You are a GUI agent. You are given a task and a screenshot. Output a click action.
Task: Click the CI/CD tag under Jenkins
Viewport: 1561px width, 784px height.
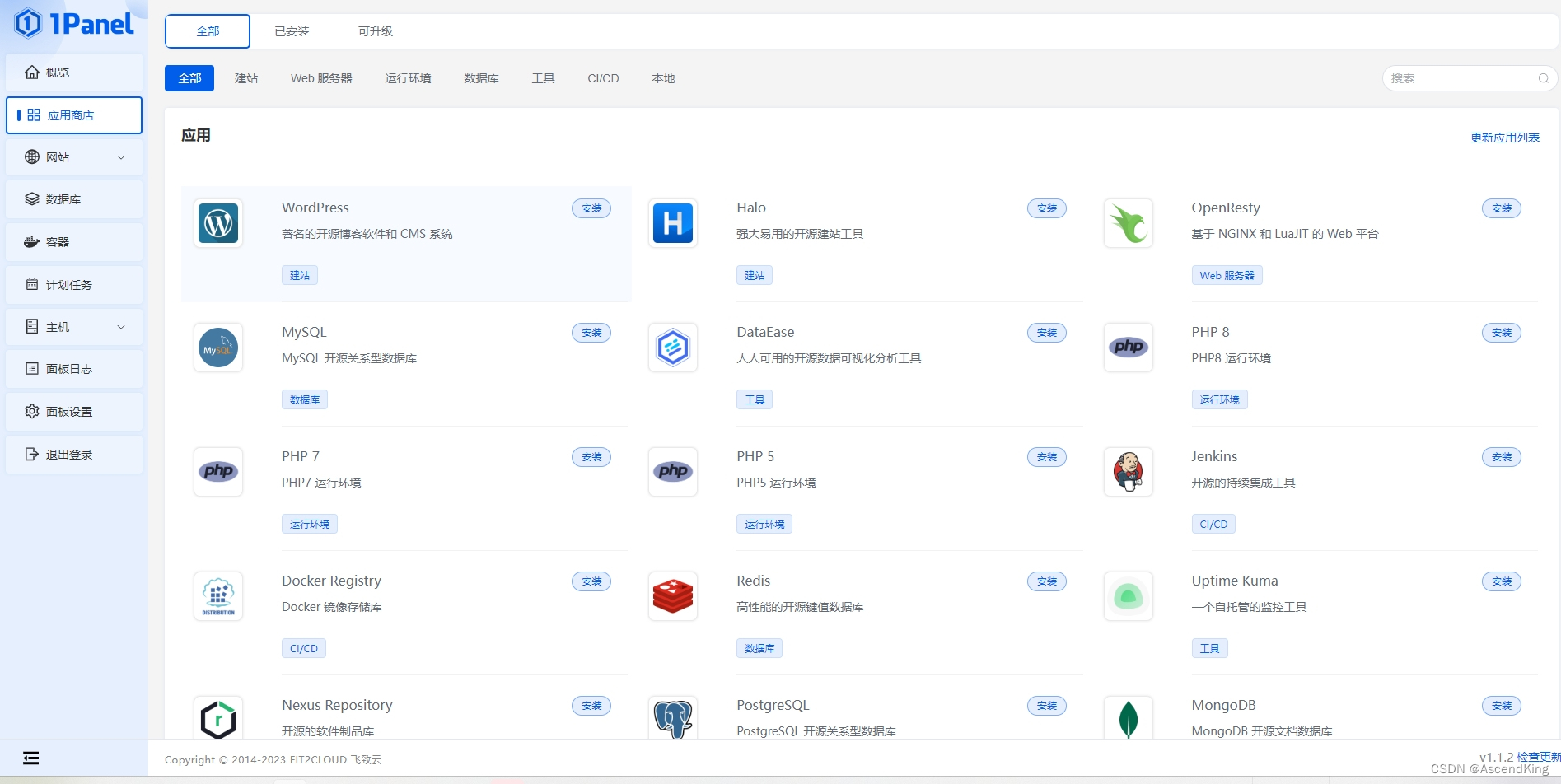(1213, 524)
